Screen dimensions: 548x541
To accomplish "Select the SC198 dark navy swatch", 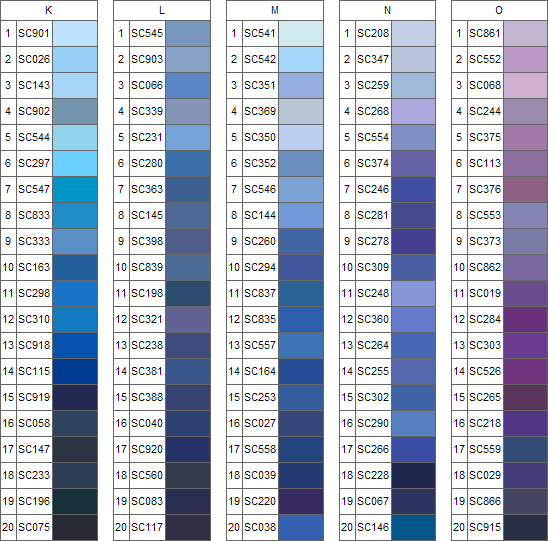I will (188, 293).
